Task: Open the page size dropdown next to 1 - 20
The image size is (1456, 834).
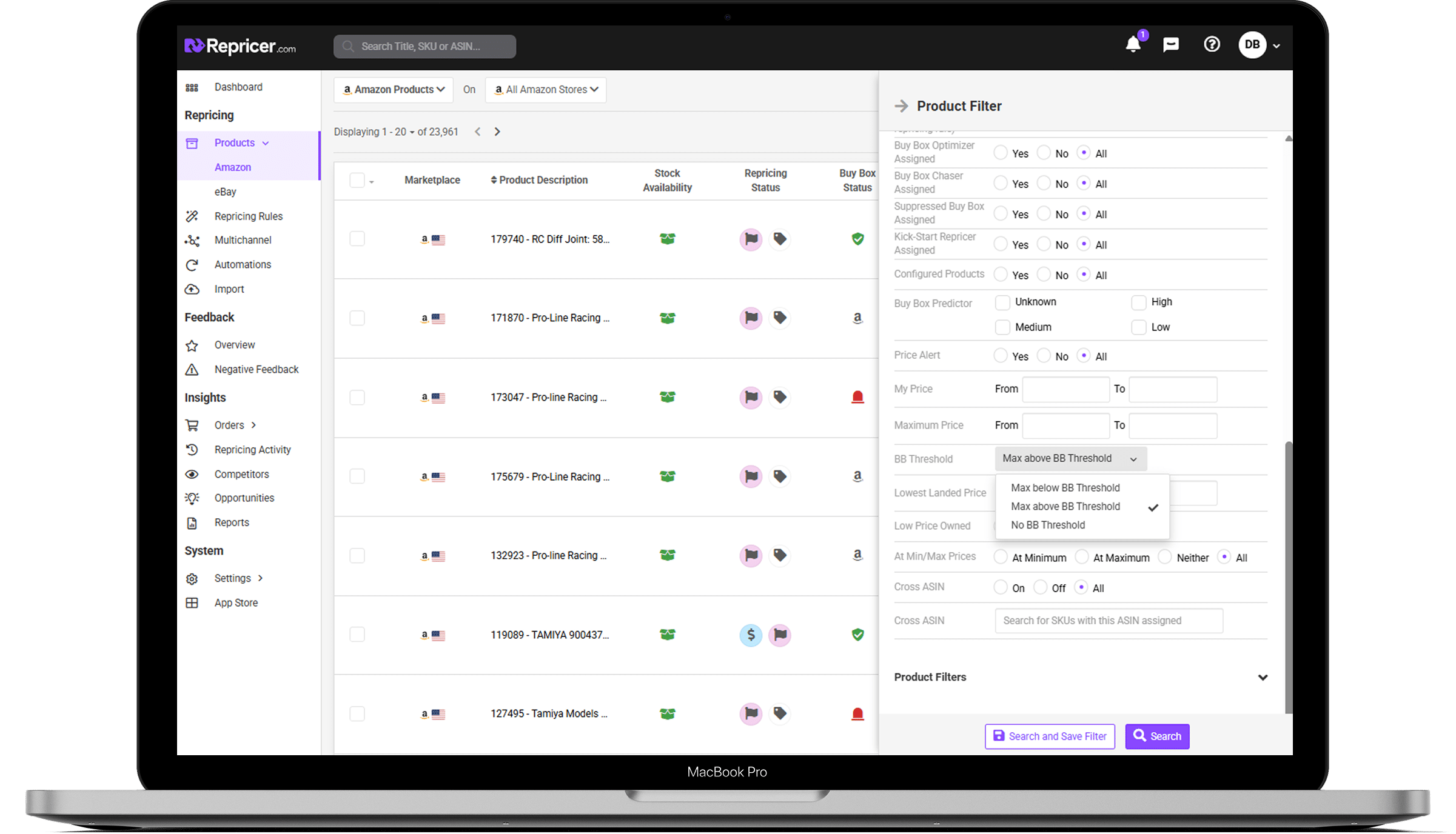Action: coord(412,133)
